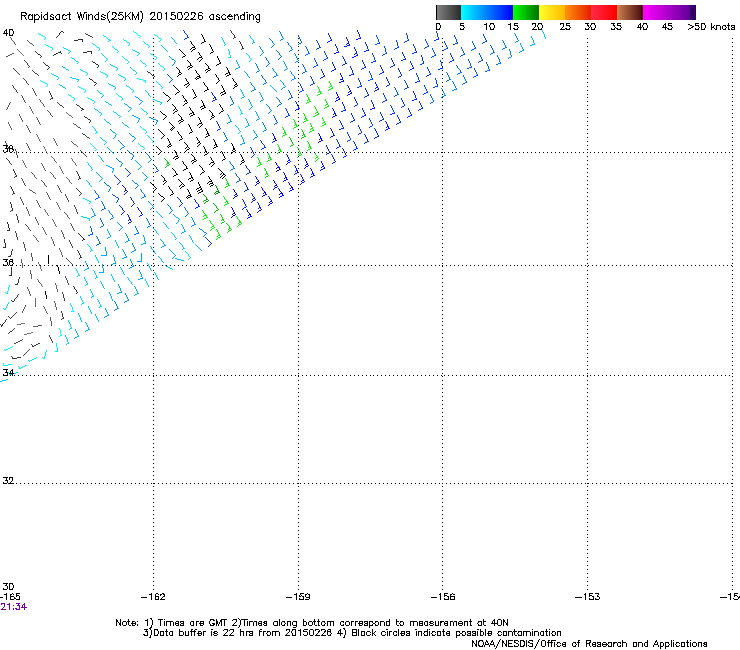Click the longitude label '-165'
The height and width of the screenshot is (650, 740).
(x=10, y=597)
